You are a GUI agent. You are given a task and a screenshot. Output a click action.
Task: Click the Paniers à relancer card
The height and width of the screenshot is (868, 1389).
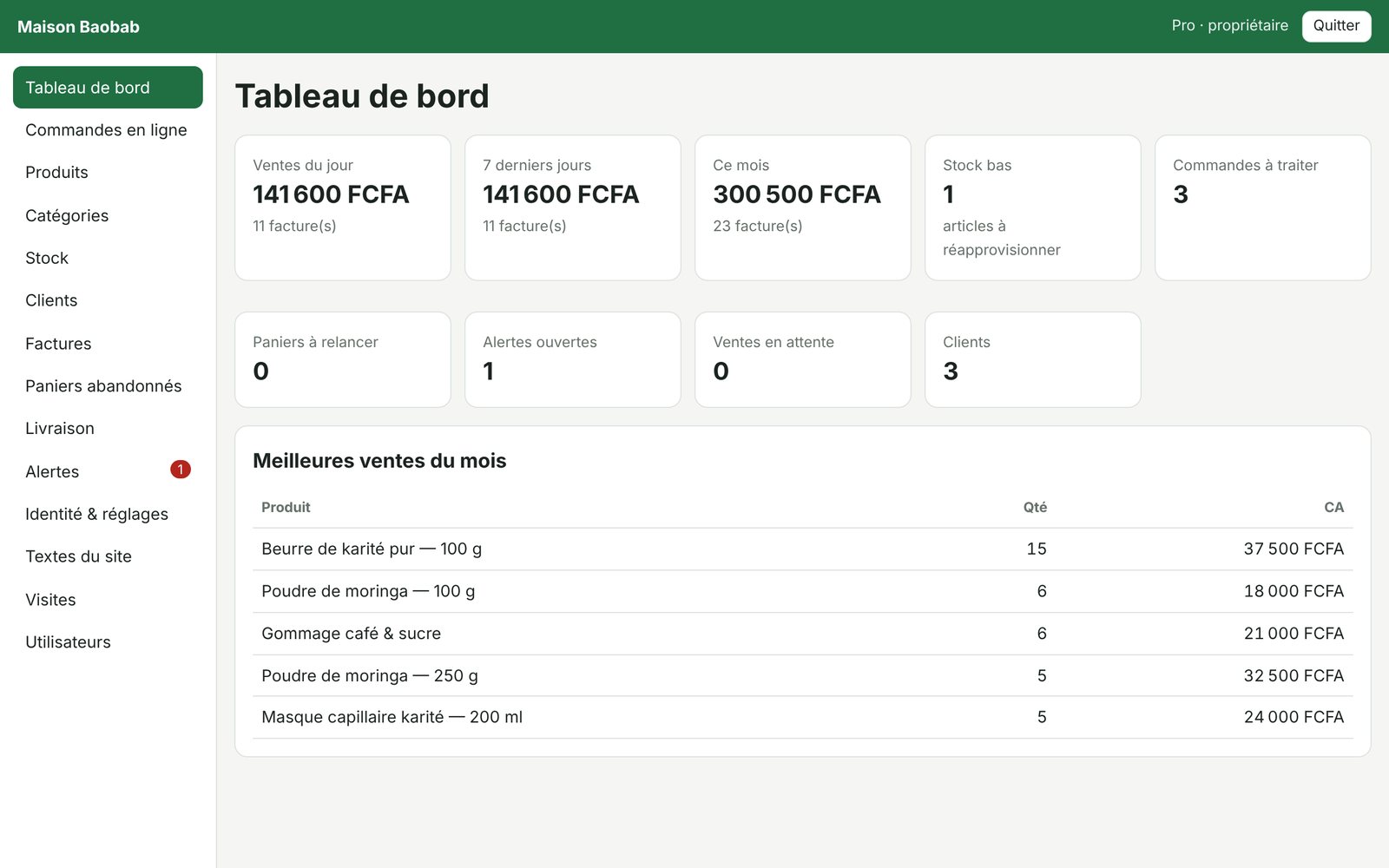tap(343, 359)
